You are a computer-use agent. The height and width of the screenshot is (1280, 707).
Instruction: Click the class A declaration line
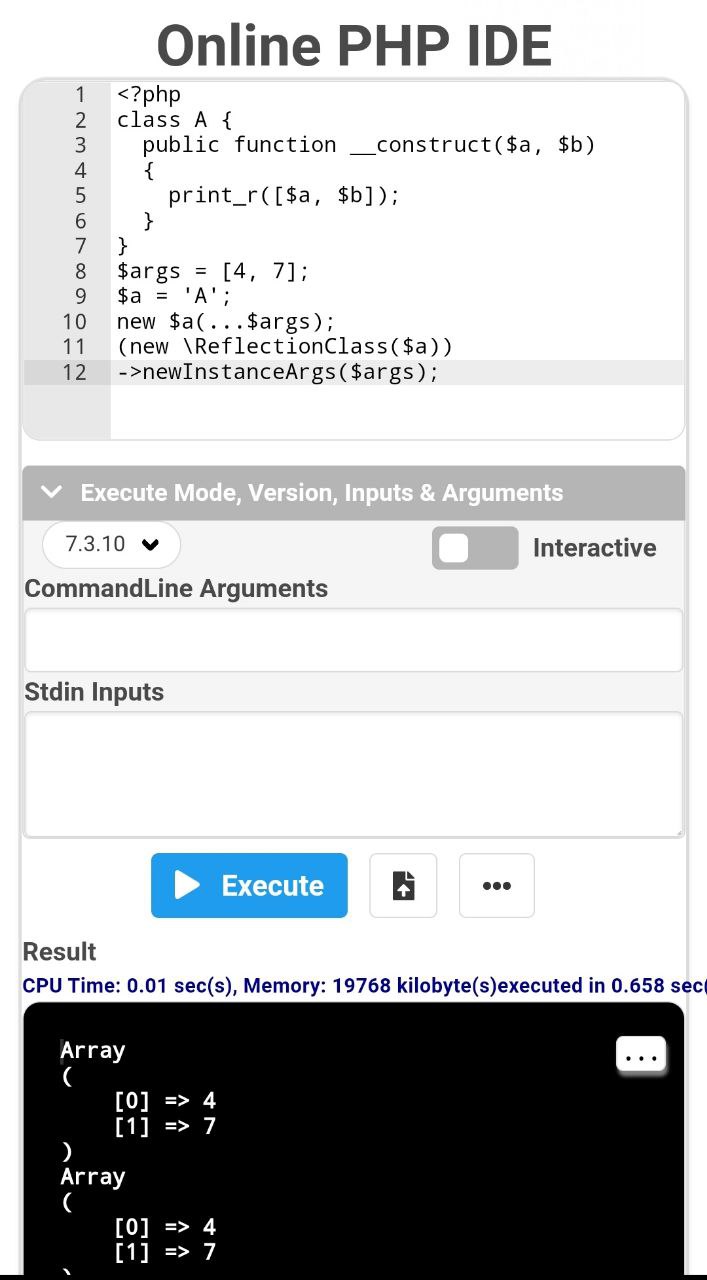coord(175,120)
